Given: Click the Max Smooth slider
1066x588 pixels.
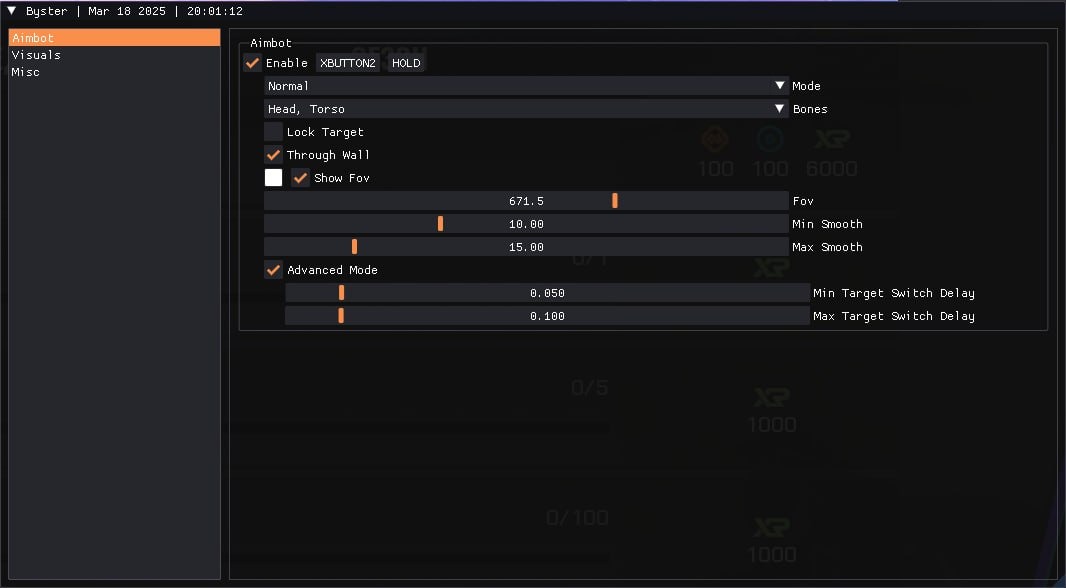Looking at the screenshot, I should coord(526,247).
